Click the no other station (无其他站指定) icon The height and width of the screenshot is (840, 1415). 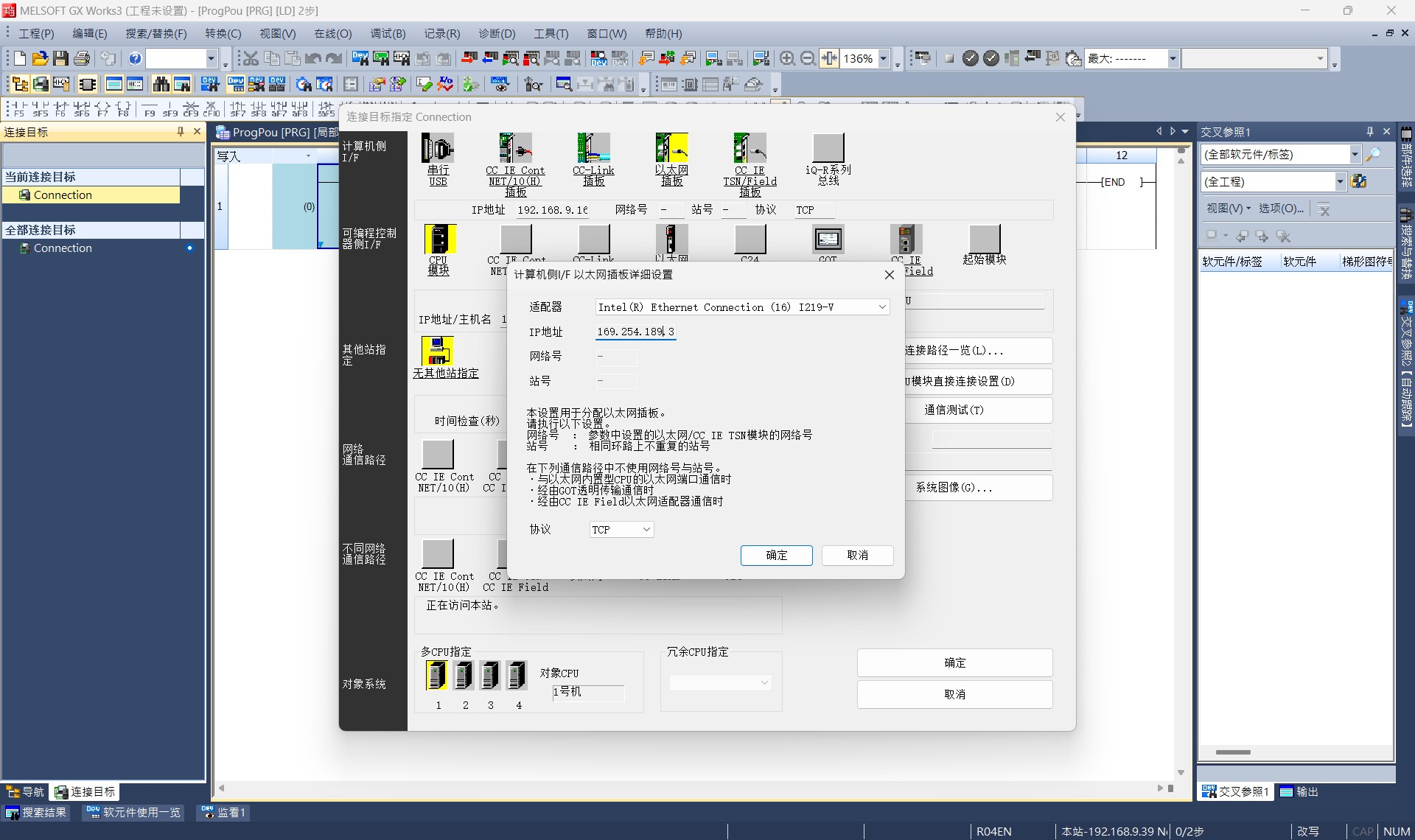coord(437,351)
